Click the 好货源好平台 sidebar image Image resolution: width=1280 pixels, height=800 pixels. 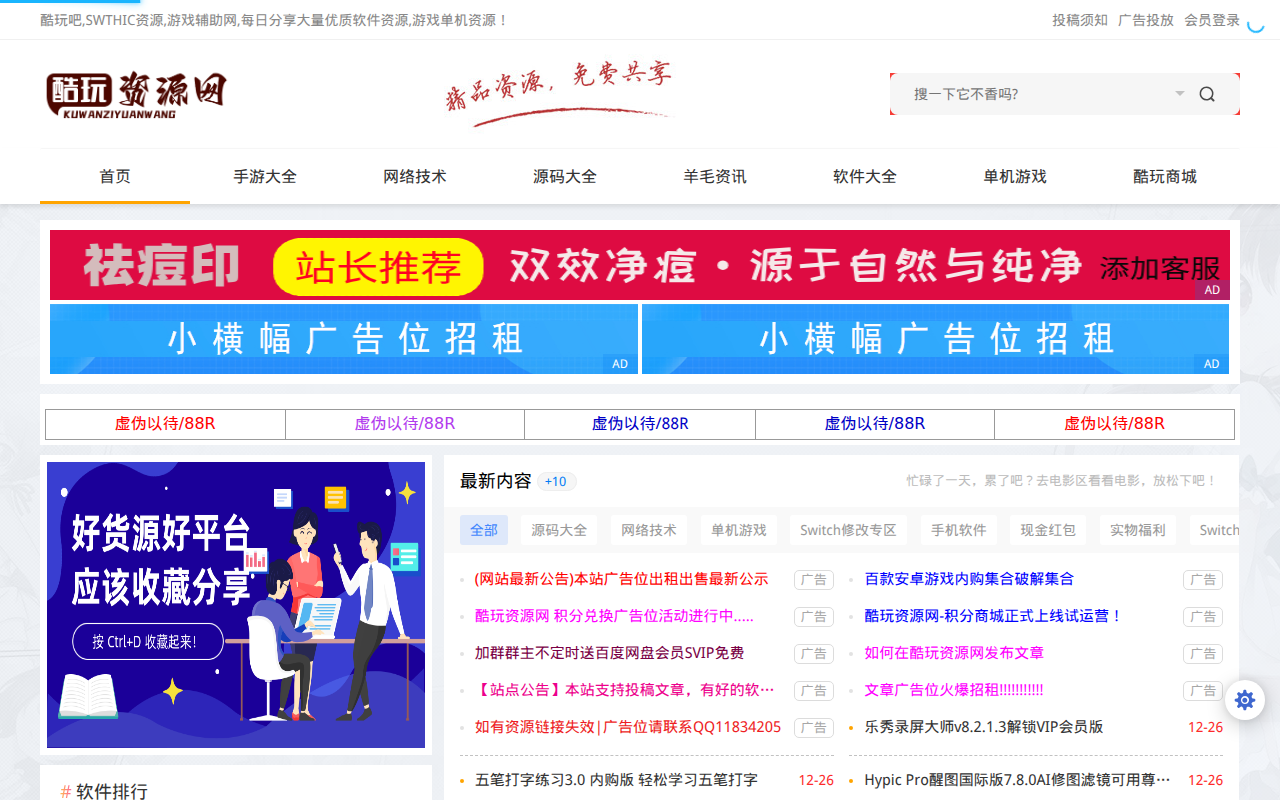(237, 605)
